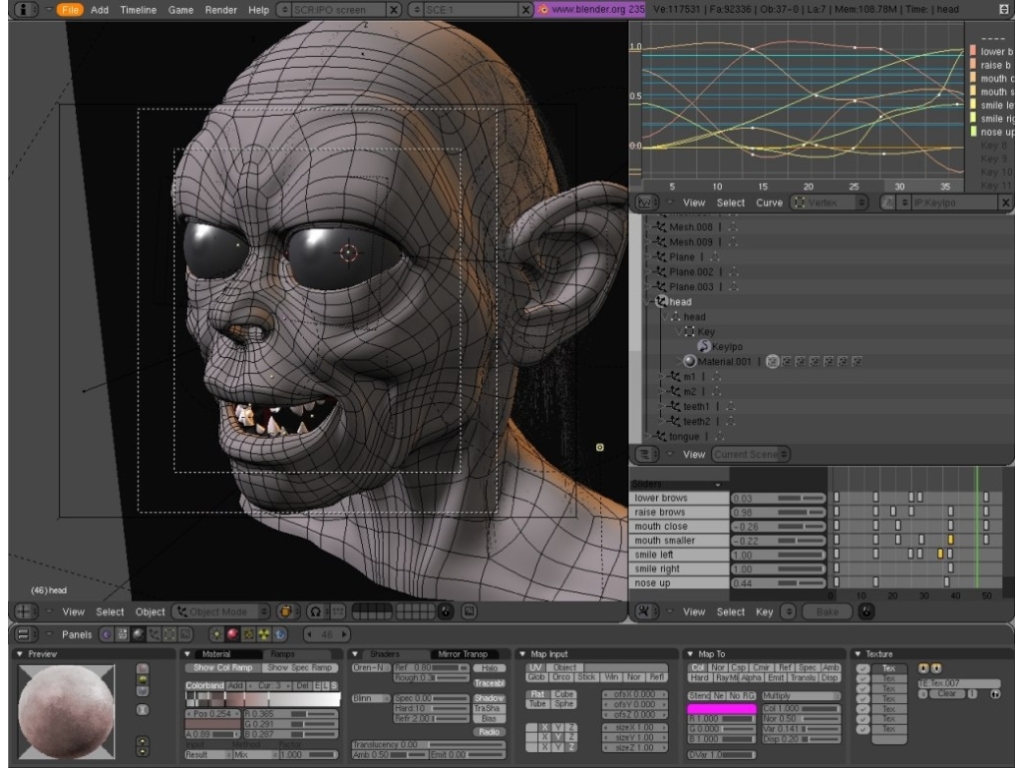Image resolution: width=1024 pixels, height=768 pixels.
Task: Open the Object Mode dropdown
Action: [221, 611]
